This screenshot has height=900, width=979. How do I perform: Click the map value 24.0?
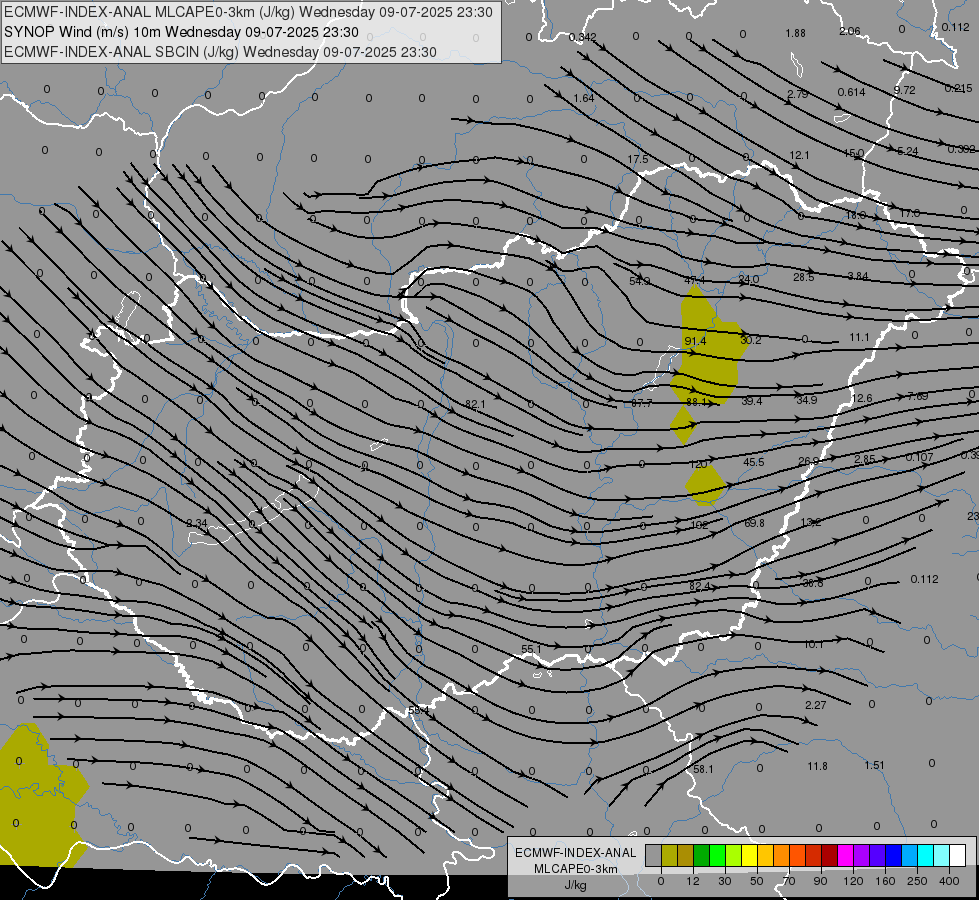point(749,279)
